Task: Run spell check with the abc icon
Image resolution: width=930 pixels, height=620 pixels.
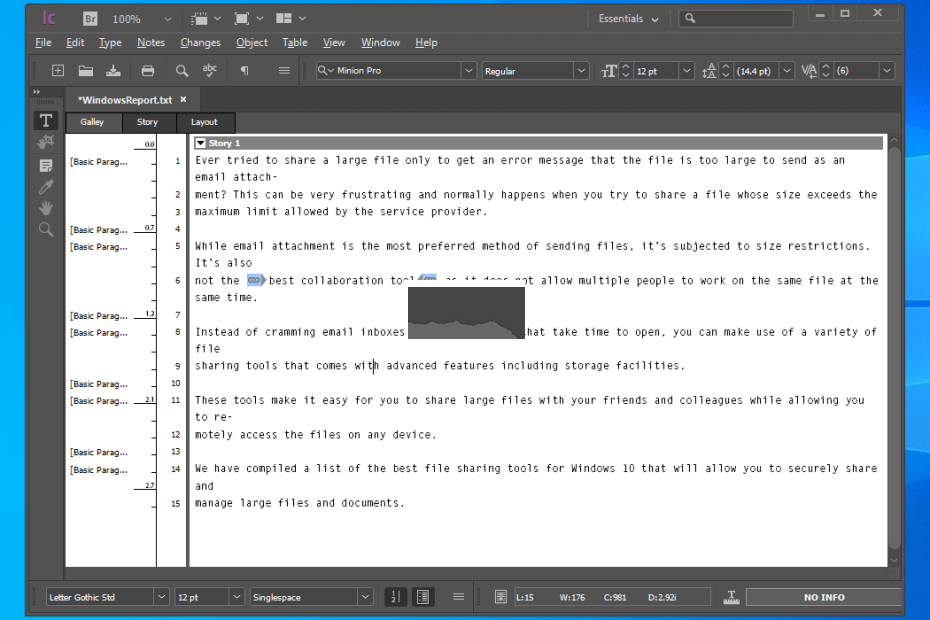Action: pyautogui.click(x=210, y=70)
